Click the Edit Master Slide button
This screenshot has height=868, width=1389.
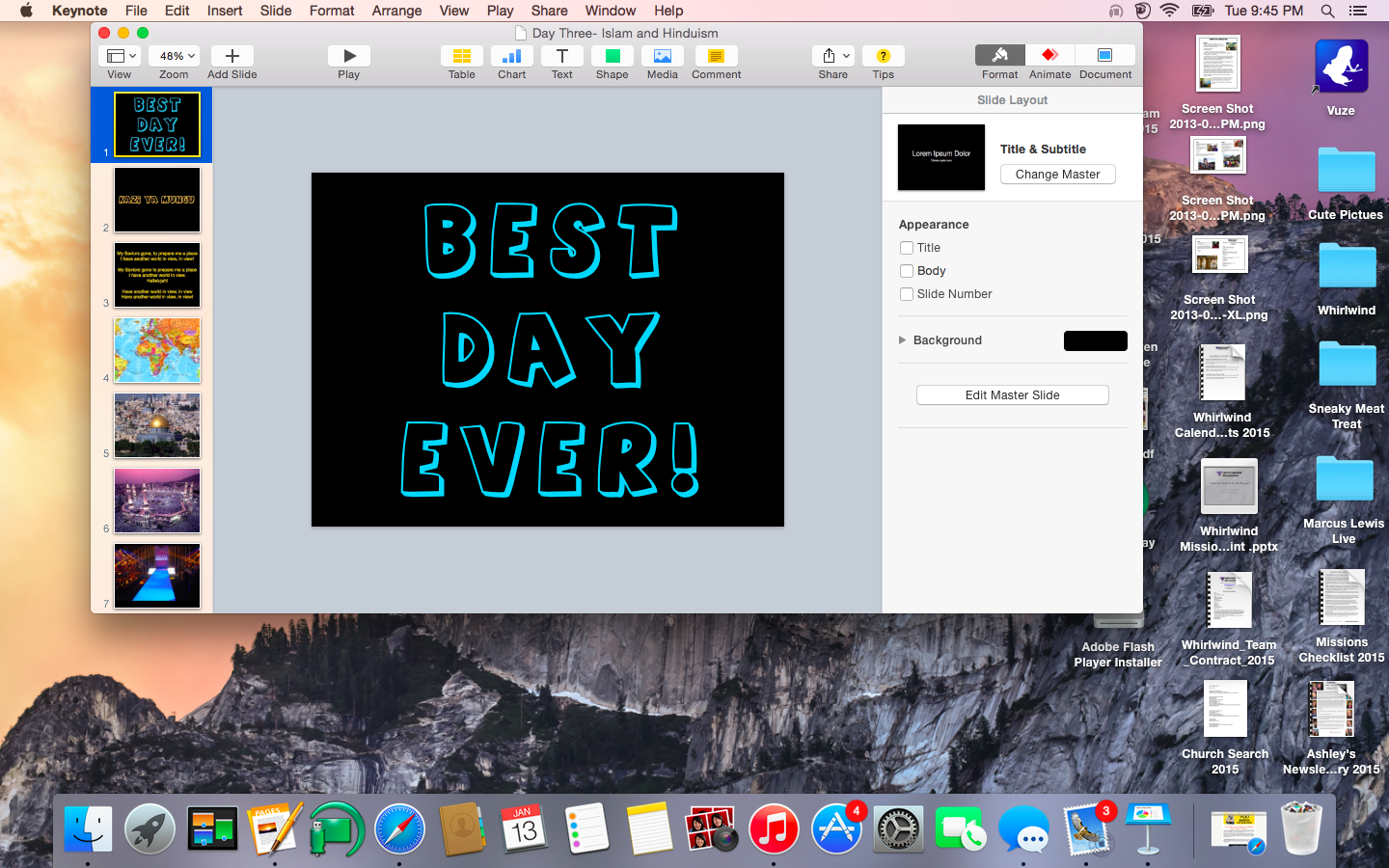1012,395
